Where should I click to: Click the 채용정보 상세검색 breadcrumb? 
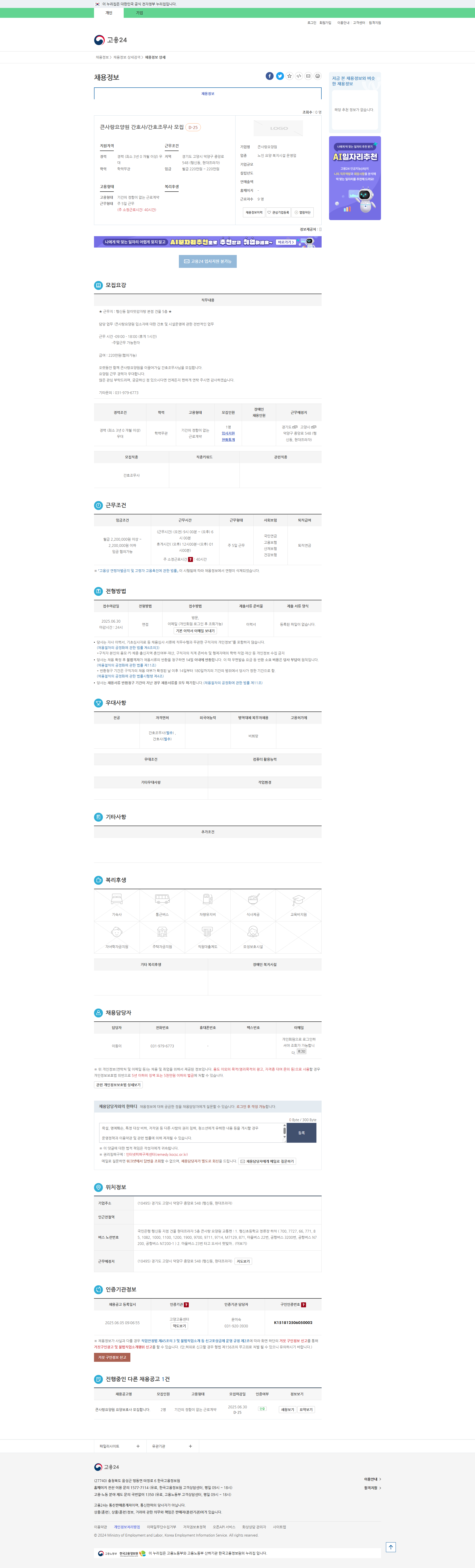(x=127, y=57)
